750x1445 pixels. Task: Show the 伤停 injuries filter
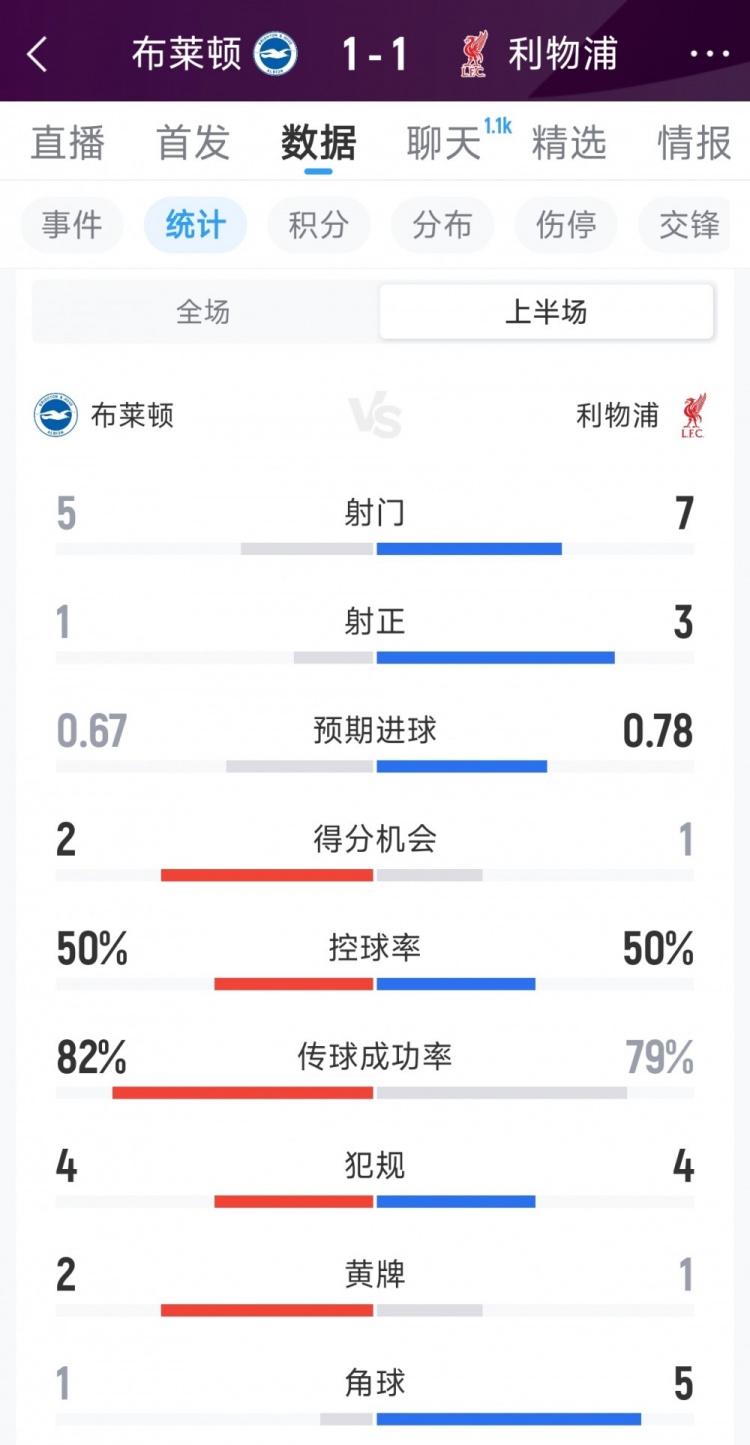click(x=566, y=225)
